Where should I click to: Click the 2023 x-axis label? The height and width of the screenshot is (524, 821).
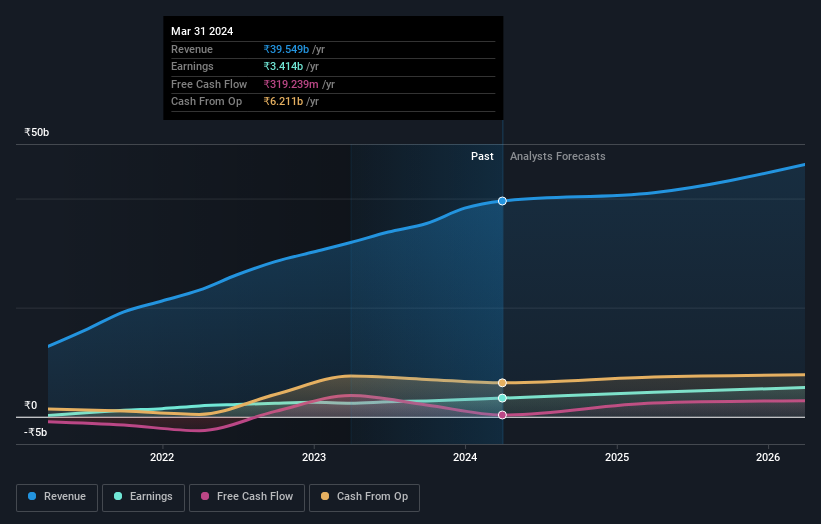click(x=314, y=457)
